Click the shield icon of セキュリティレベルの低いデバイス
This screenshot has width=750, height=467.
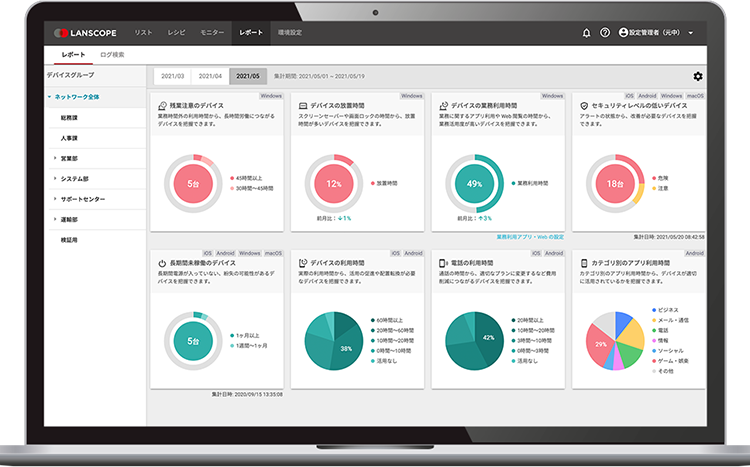pyautogui.click(x=584, y=106)
